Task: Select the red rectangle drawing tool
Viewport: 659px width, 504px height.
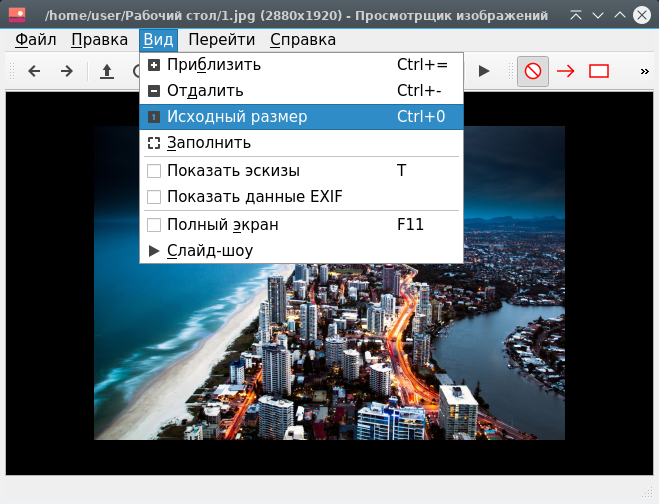Action: 599,71
